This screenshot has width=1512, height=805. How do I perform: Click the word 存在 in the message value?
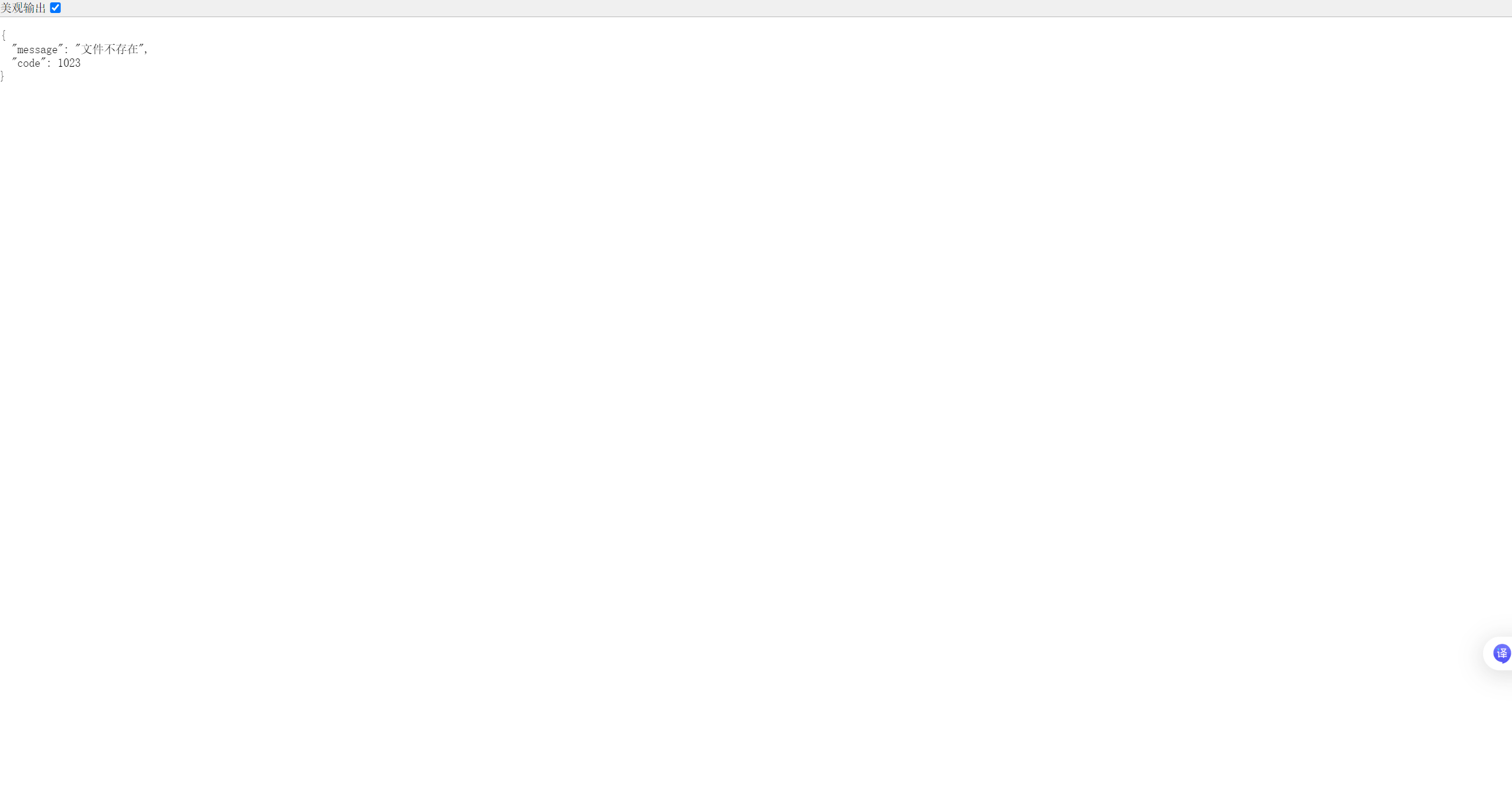click(127, 49)
